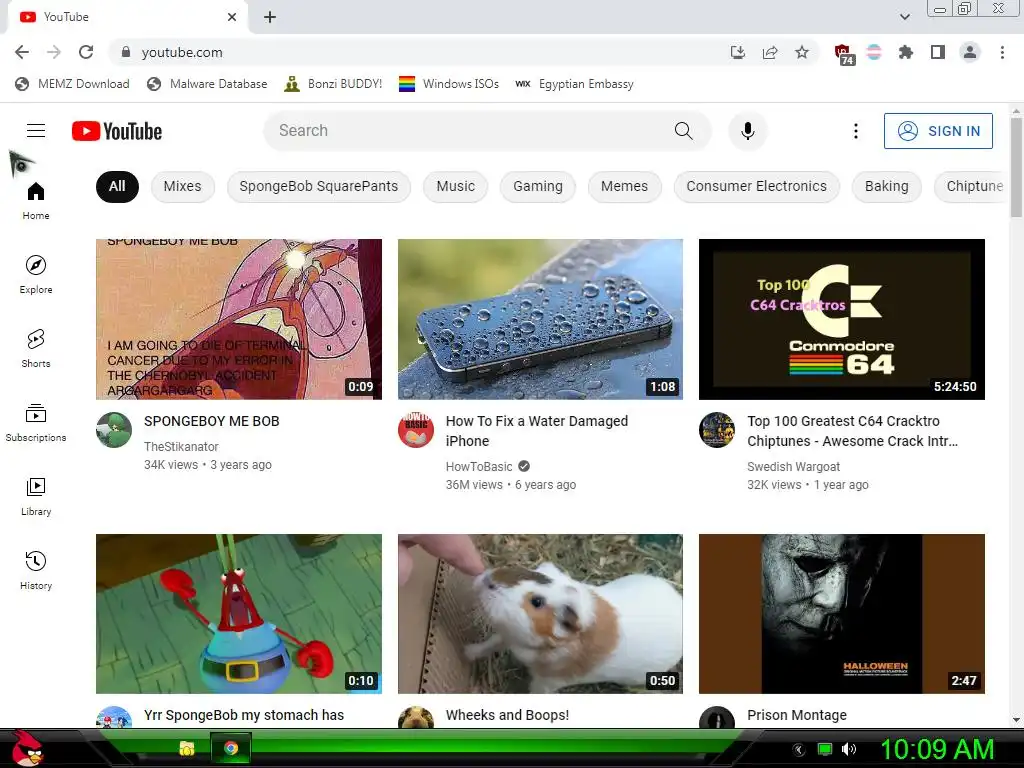Click the volume speaker tray icon
This screenshot has width=1024, height=768.
[848, 749]
